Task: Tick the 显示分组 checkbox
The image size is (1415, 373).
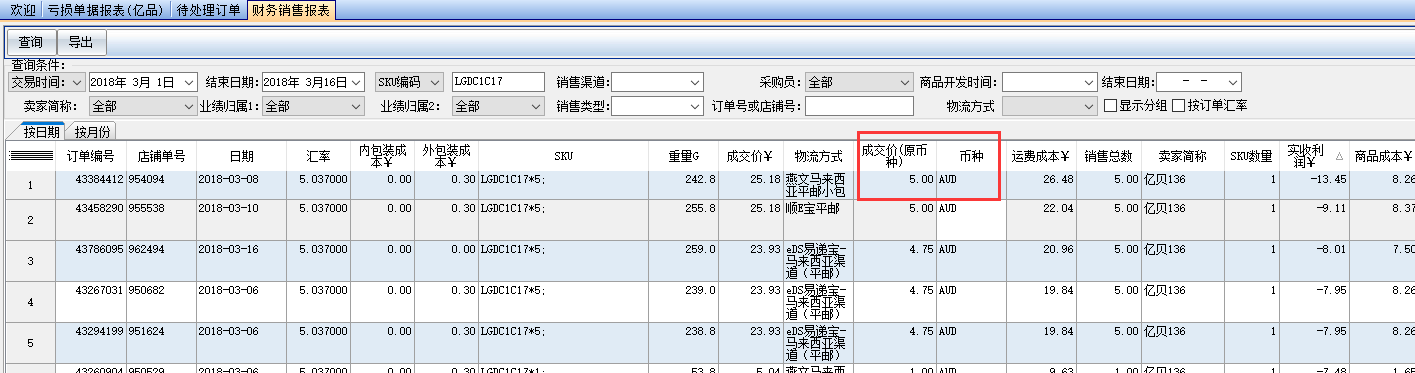Action: pos(1110,106)
